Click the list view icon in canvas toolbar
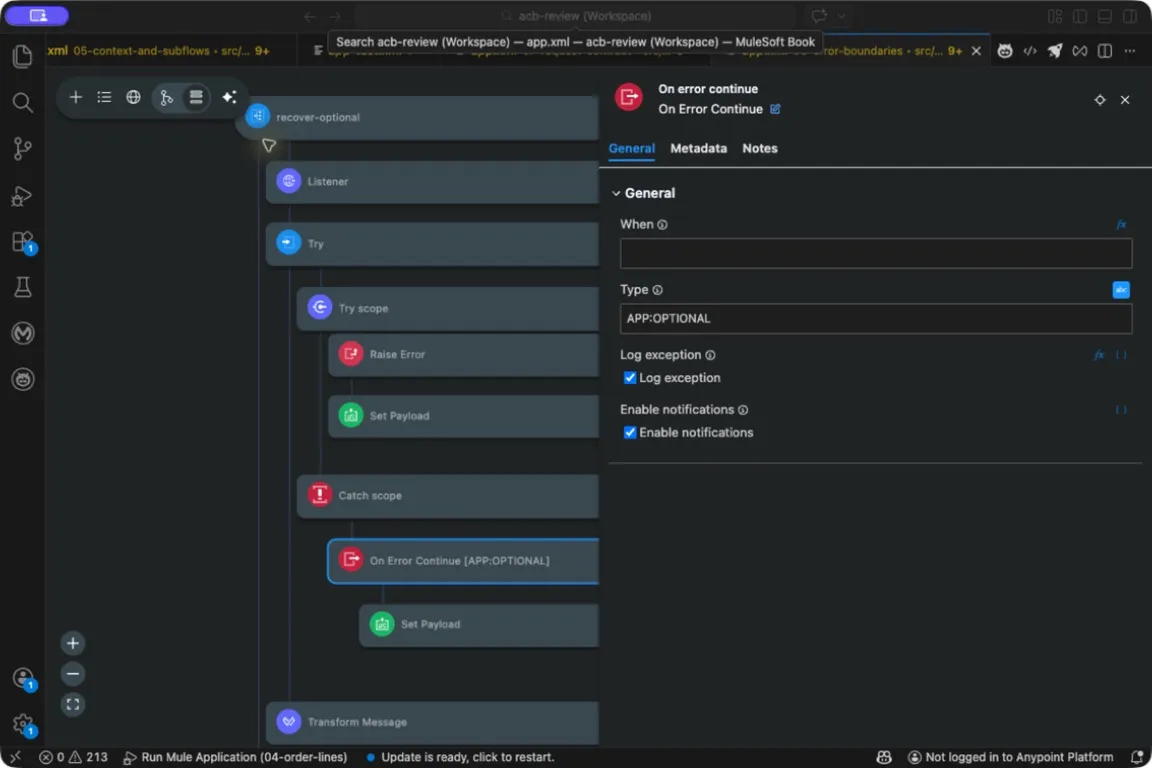This screenshot has width=1152, height=768. (104, 97)
